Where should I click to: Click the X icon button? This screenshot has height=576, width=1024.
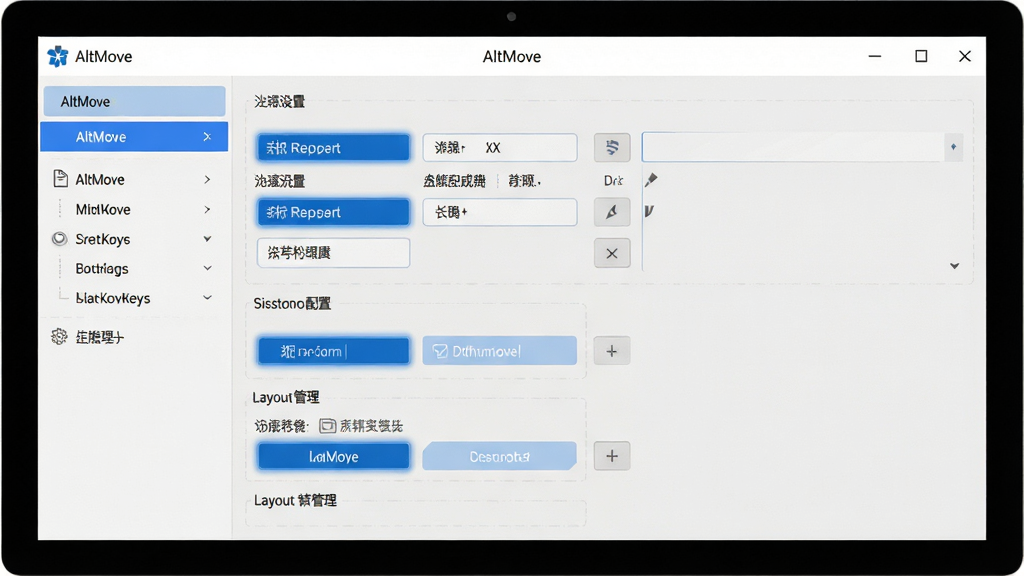pyautogui.click(x=612, y=253)
